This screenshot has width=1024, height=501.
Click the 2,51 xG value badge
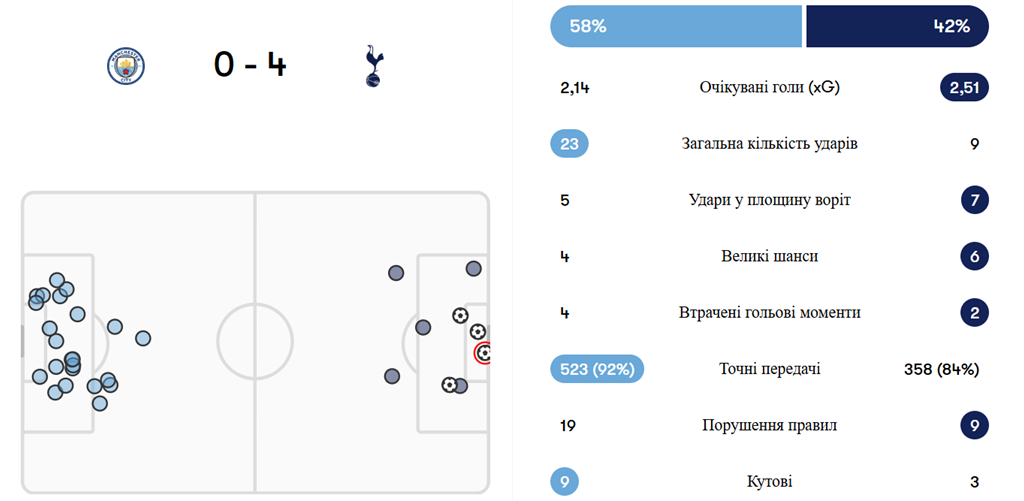click(965, 88)
